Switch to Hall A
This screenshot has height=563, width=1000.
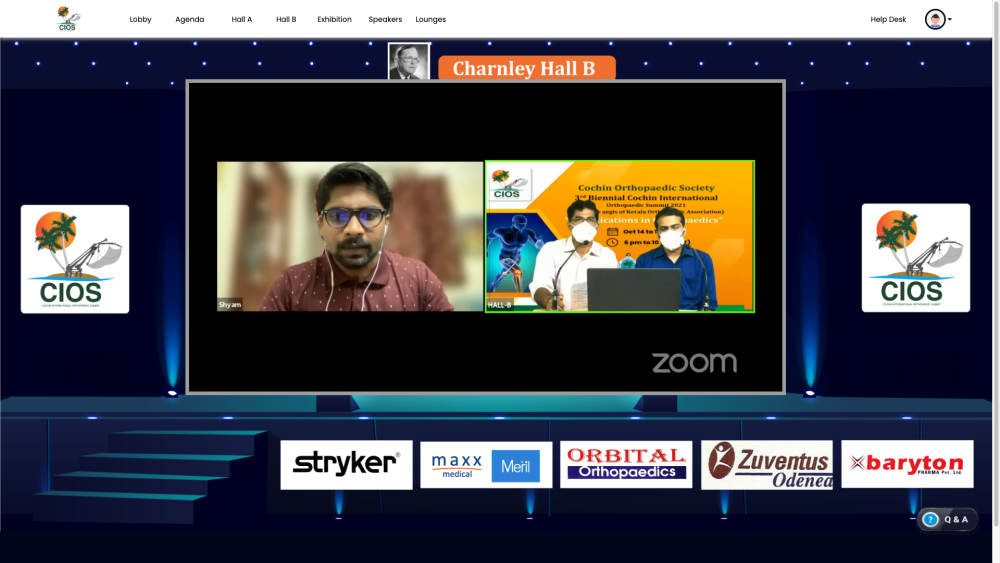(x=242, y=19)
